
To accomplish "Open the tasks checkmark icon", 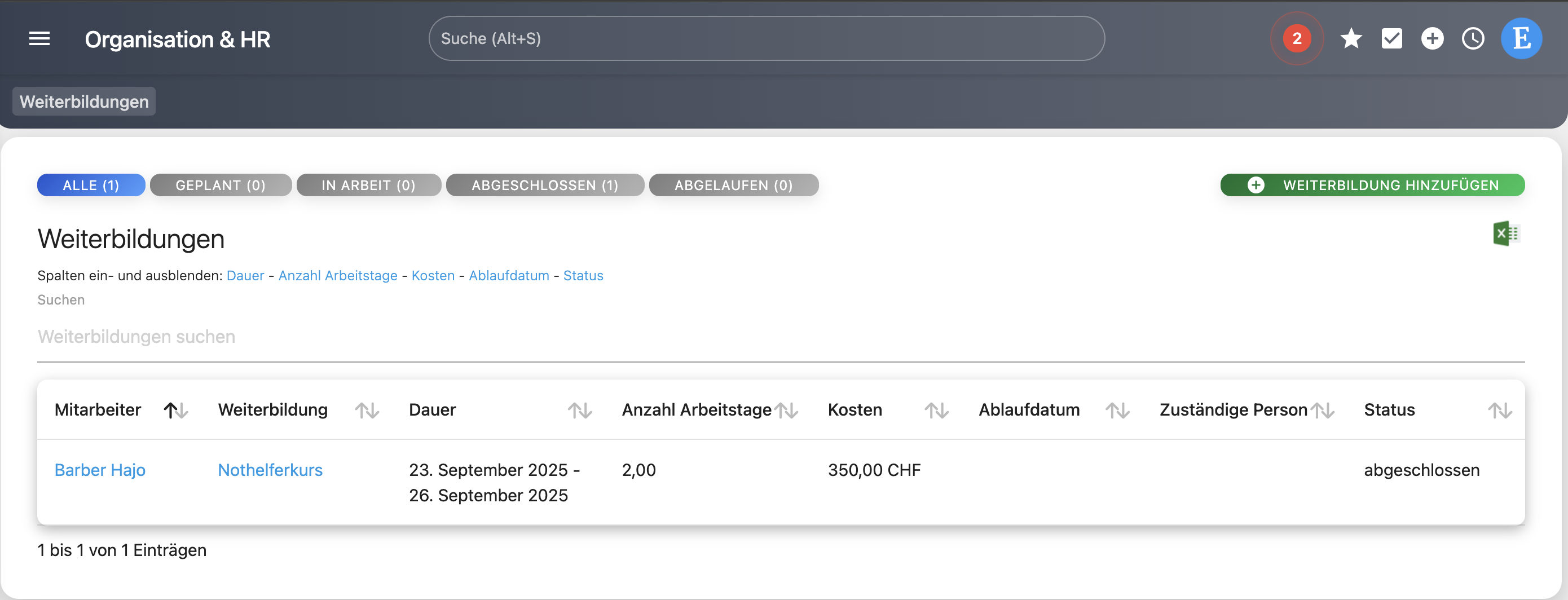I will (x=1391, y=39).
